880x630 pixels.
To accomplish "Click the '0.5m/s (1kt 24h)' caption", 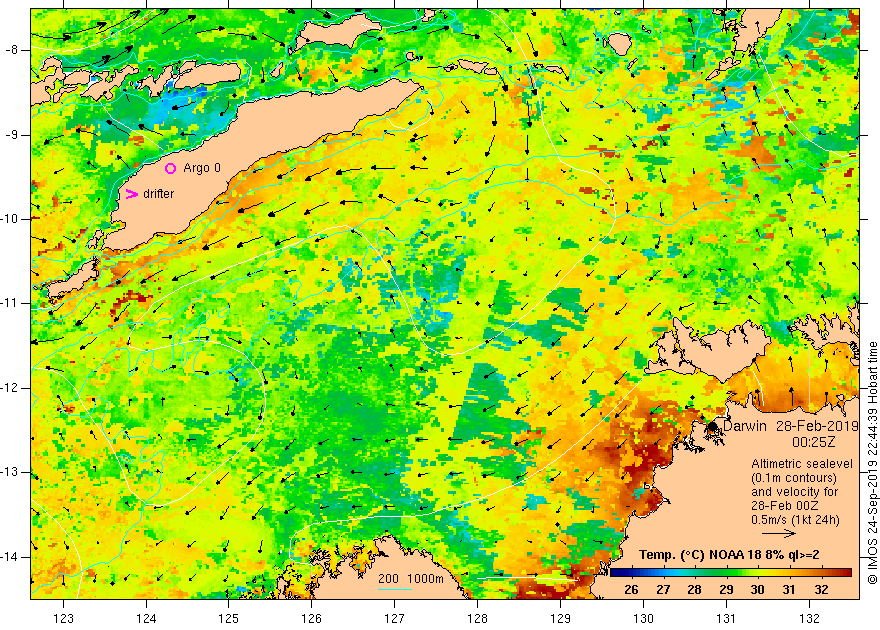I will point(795,520).
